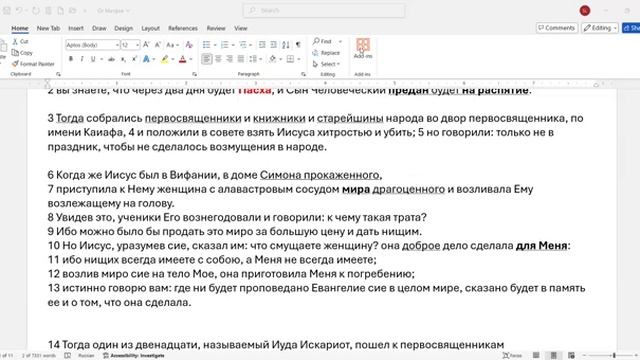The height and width of the screenshot is (360, 640).
Task: Click the Clear All Formatting icon
Action: (189, 44)
